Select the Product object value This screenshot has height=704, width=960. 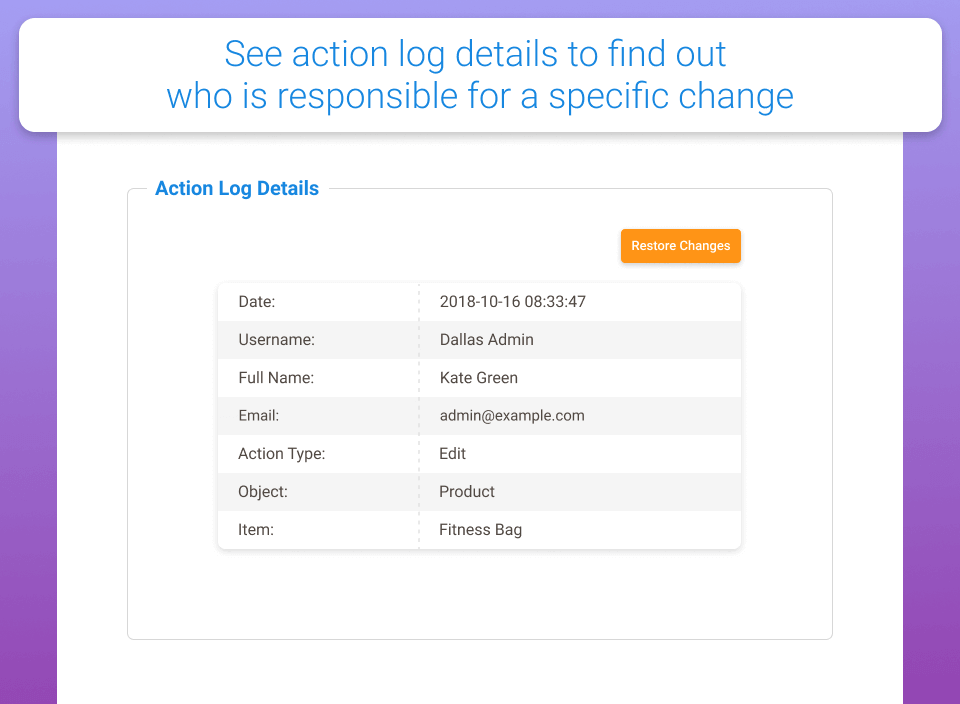point(466,491)
